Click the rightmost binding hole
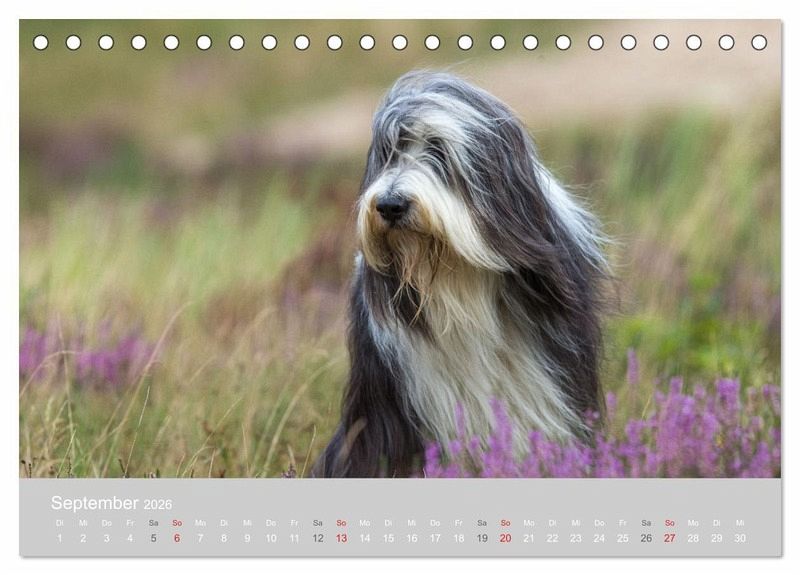 click(759, 42)
